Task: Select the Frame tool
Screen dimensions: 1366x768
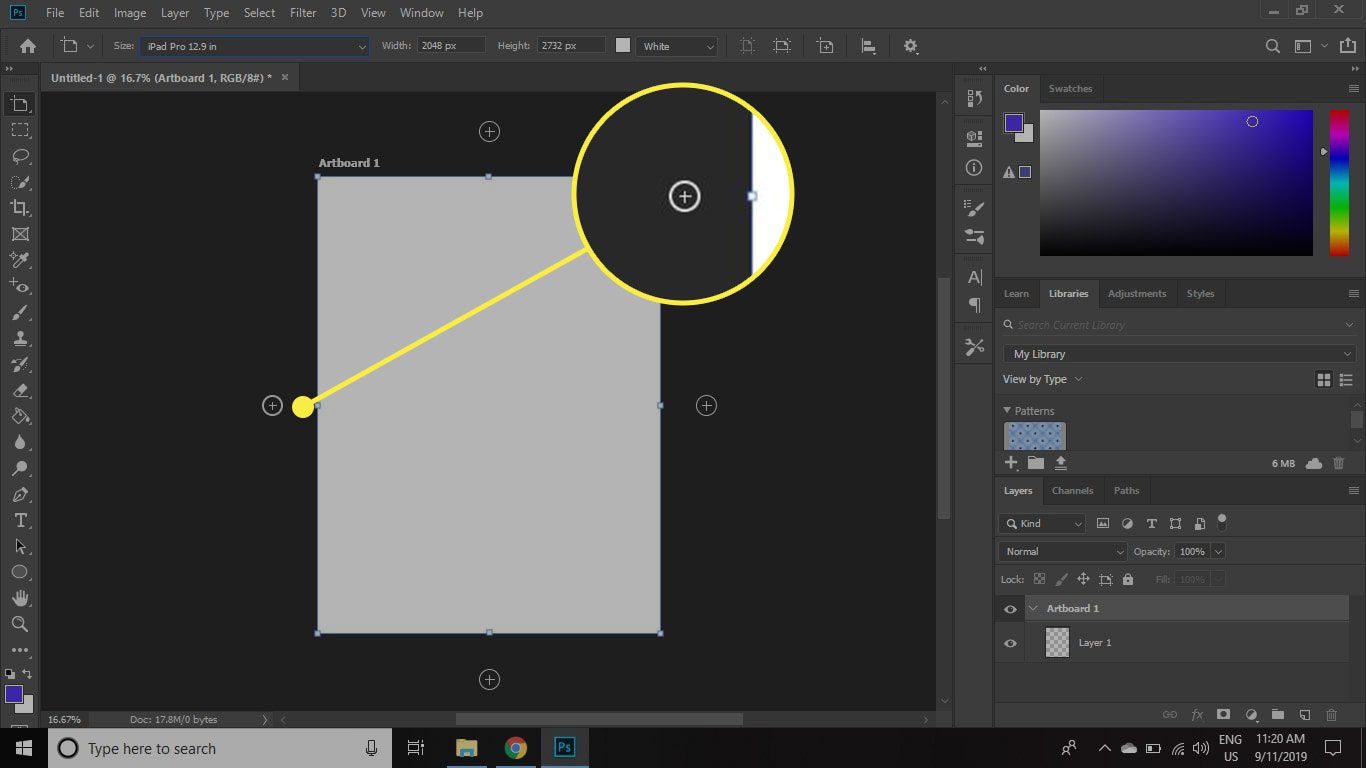Action: click(19, 234)
